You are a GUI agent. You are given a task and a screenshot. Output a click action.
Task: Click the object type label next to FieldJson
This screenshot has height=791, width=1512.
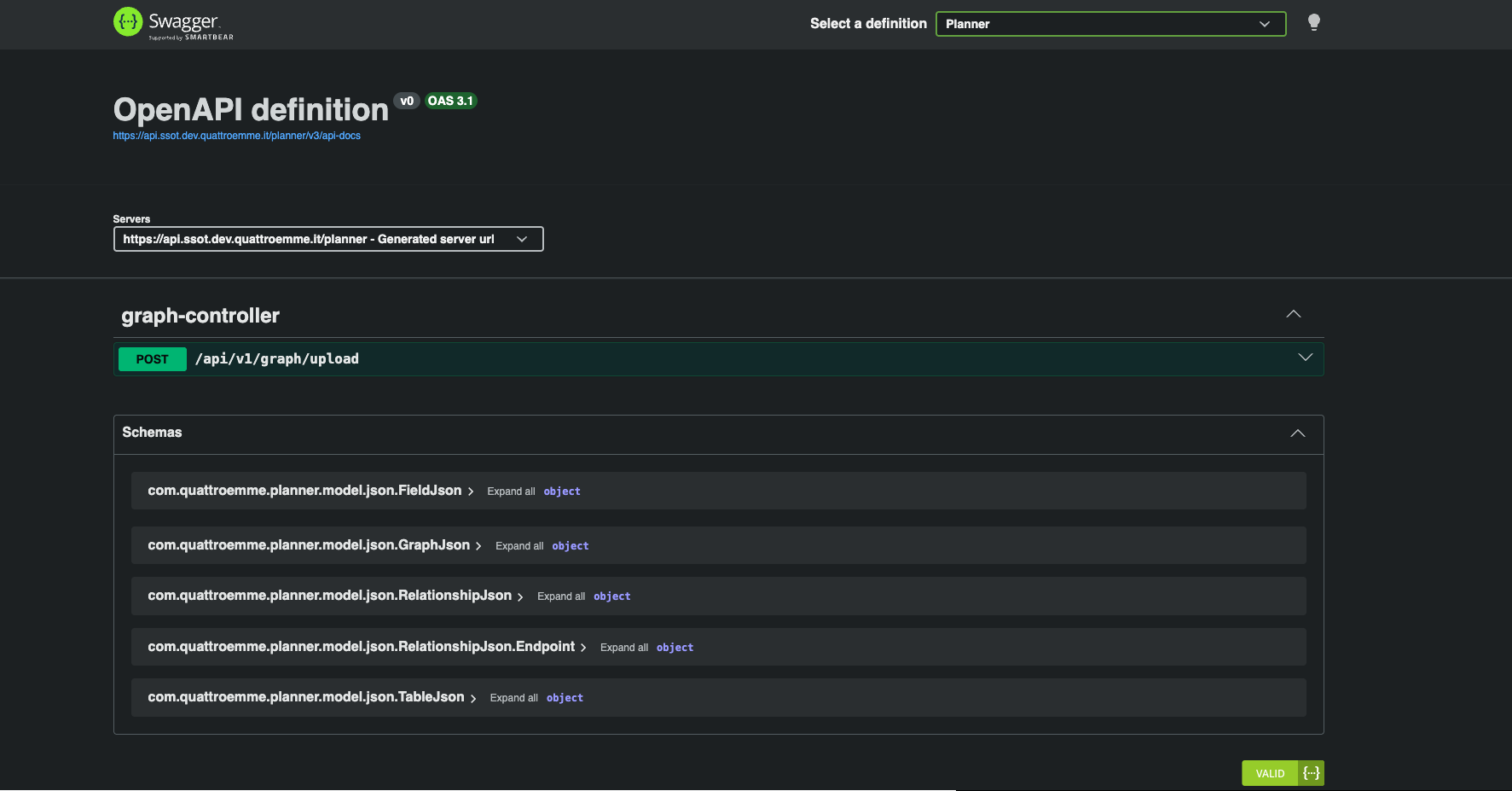(x=561, y=491)
